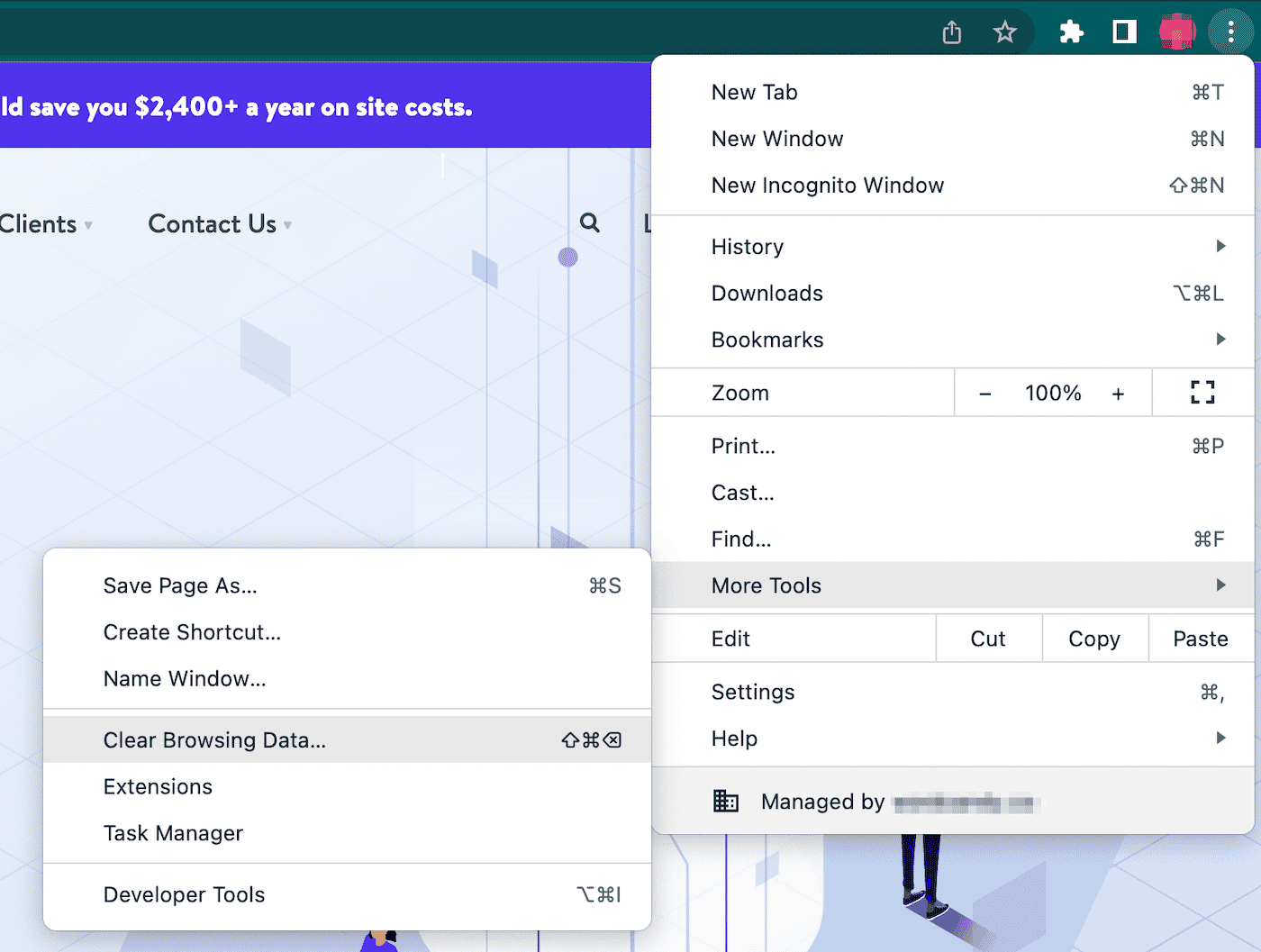The image size is (1261, 952).
Task: Open Developer Tools from the More Tools submenu
Action: (x=184, y=894)
